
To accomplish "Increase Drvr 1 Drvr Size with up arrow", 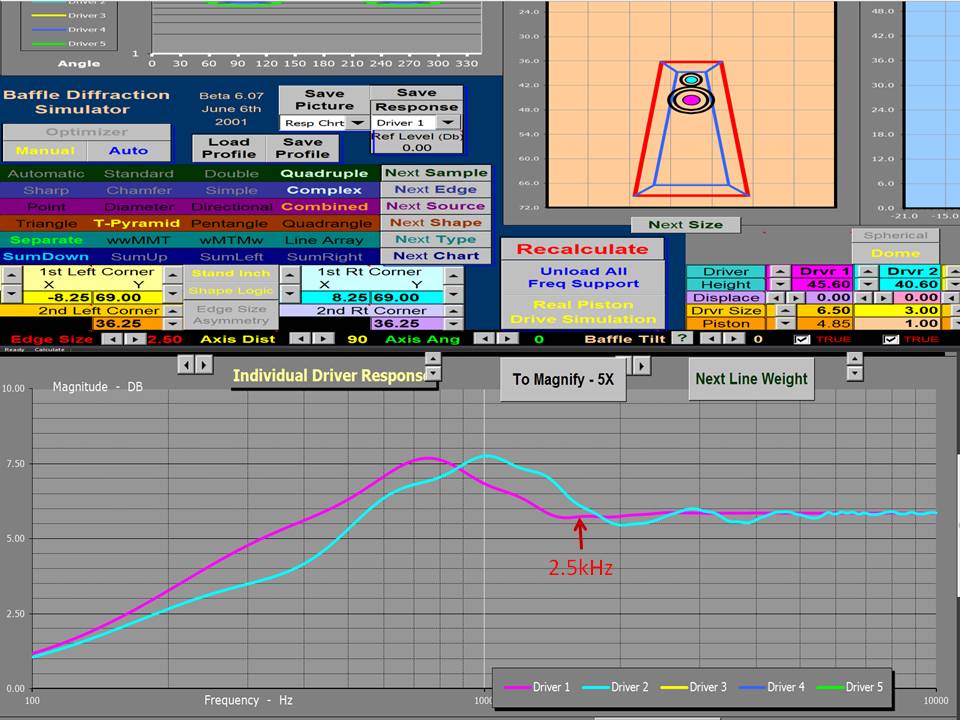I will [x=785, y=310].
